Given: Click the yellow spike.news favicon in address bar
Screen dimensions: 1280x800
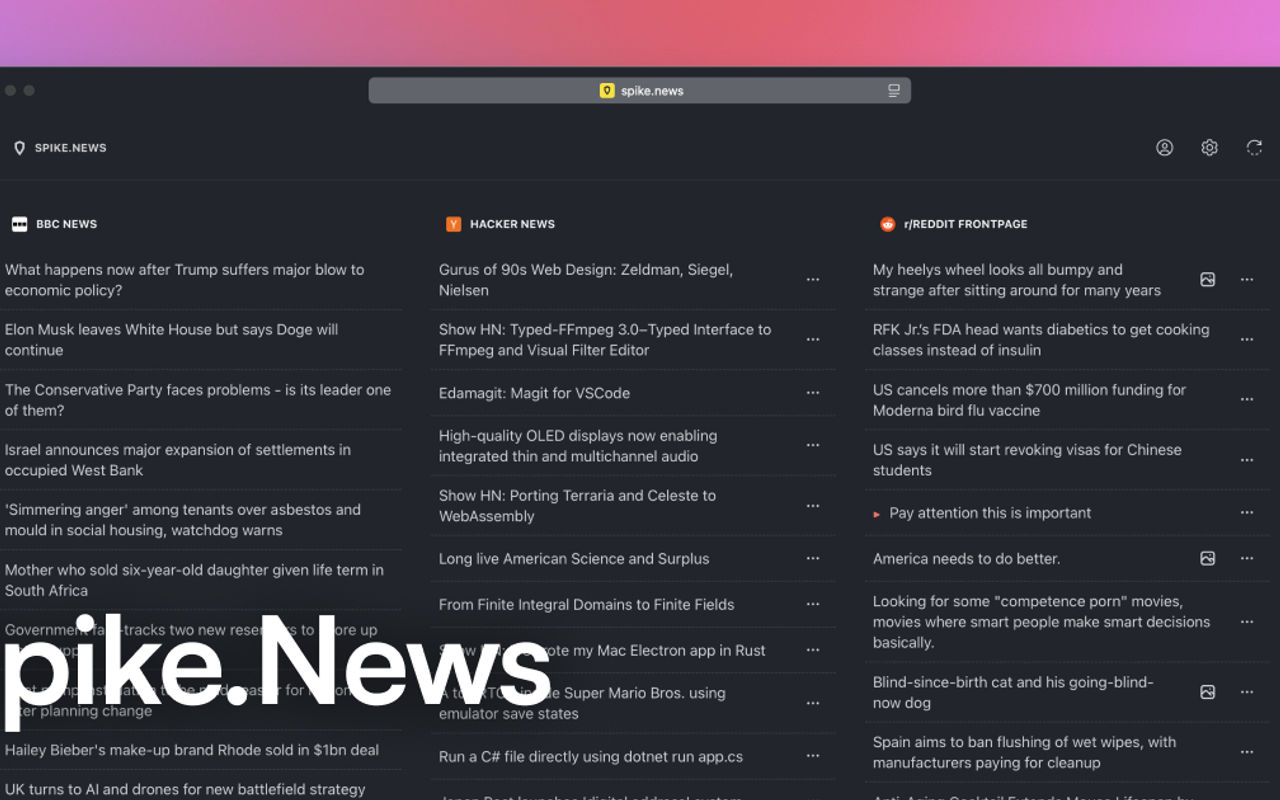Looking at the screenshot, I should (x=607, y=91).
